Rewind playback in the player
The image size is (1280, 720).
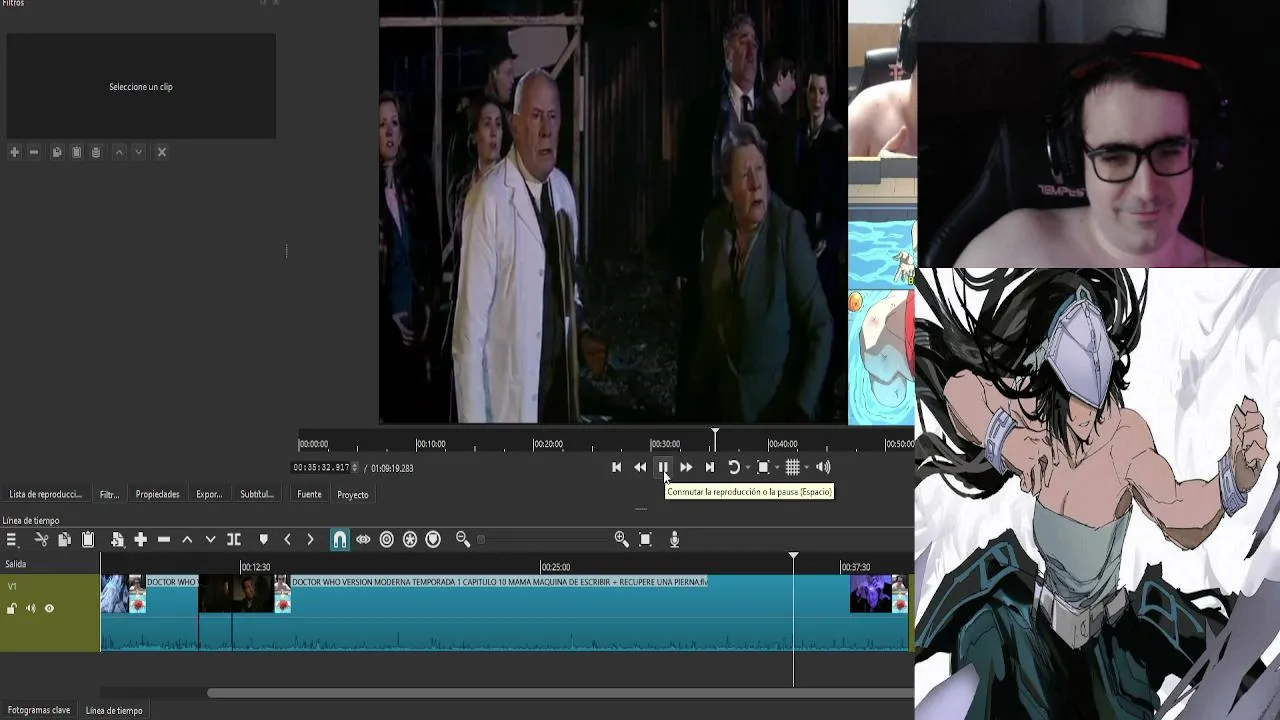tap(640, 467)
